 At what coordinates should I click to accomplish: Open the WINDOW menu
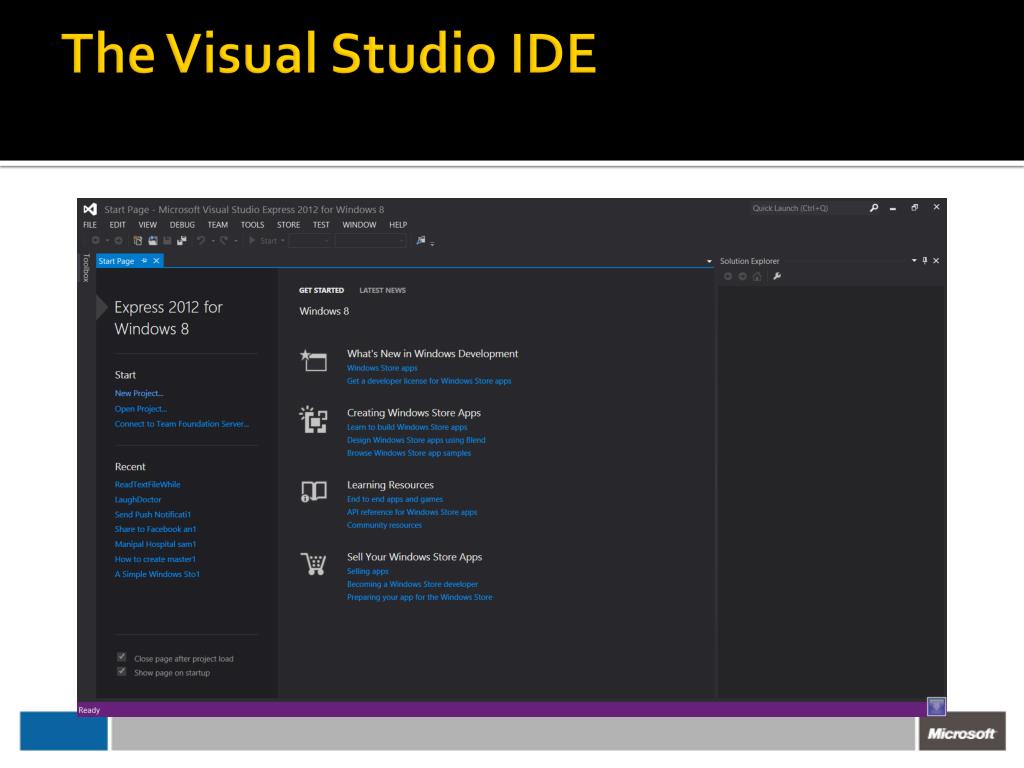(x=359, y=225)
